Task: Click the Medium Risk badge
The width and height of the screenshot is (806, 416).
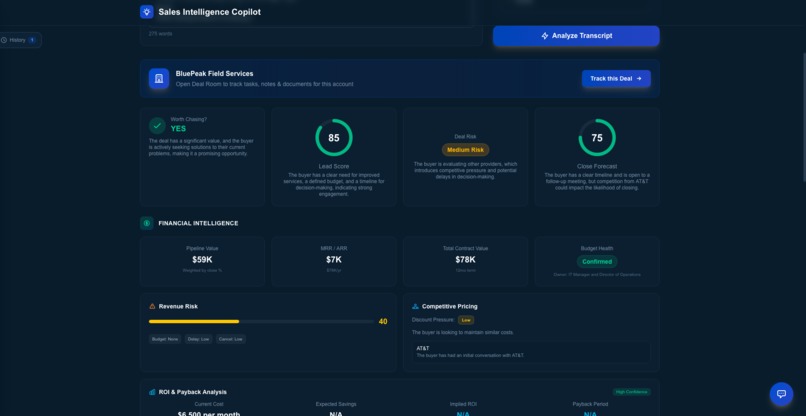Action: point(465,150)
